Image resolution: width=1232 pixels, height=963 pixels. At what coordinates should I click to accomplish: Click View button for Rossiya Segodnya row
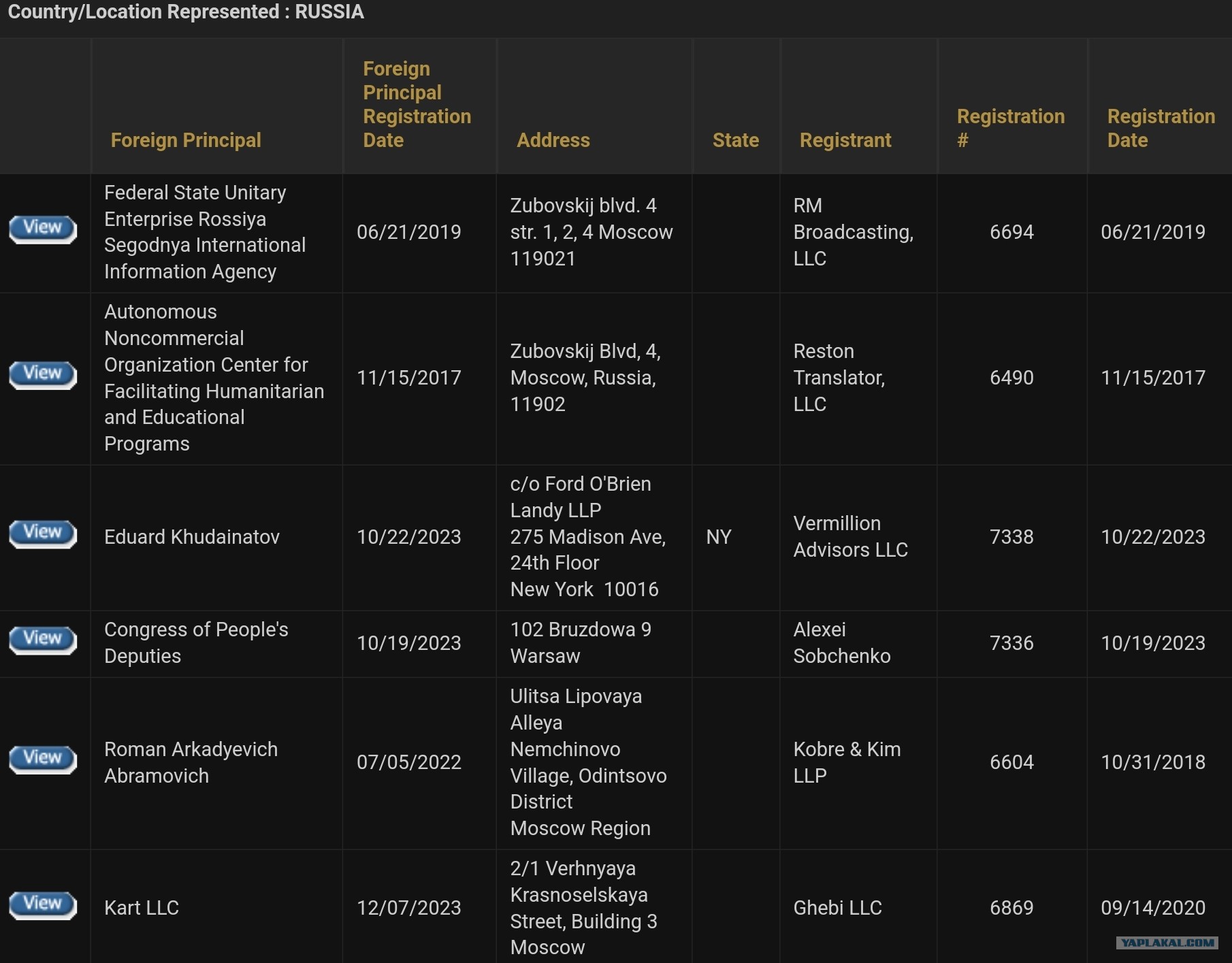(43, 229)
